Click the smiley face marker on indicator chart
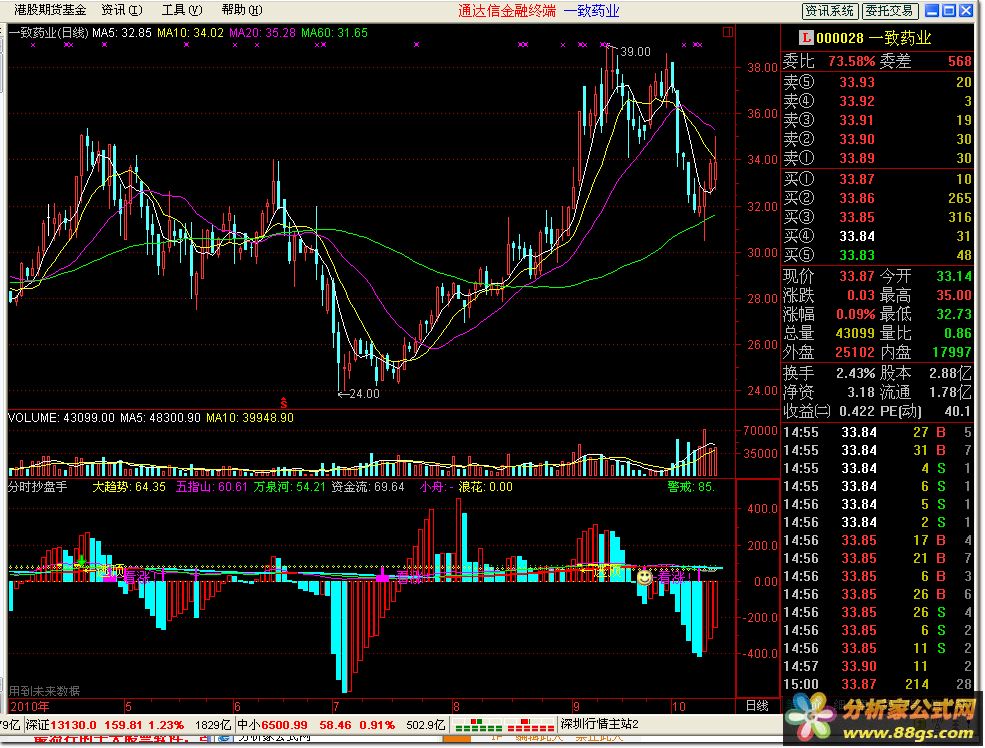The width and height of the screenshot is (985, 748). [x=645, y=577]
